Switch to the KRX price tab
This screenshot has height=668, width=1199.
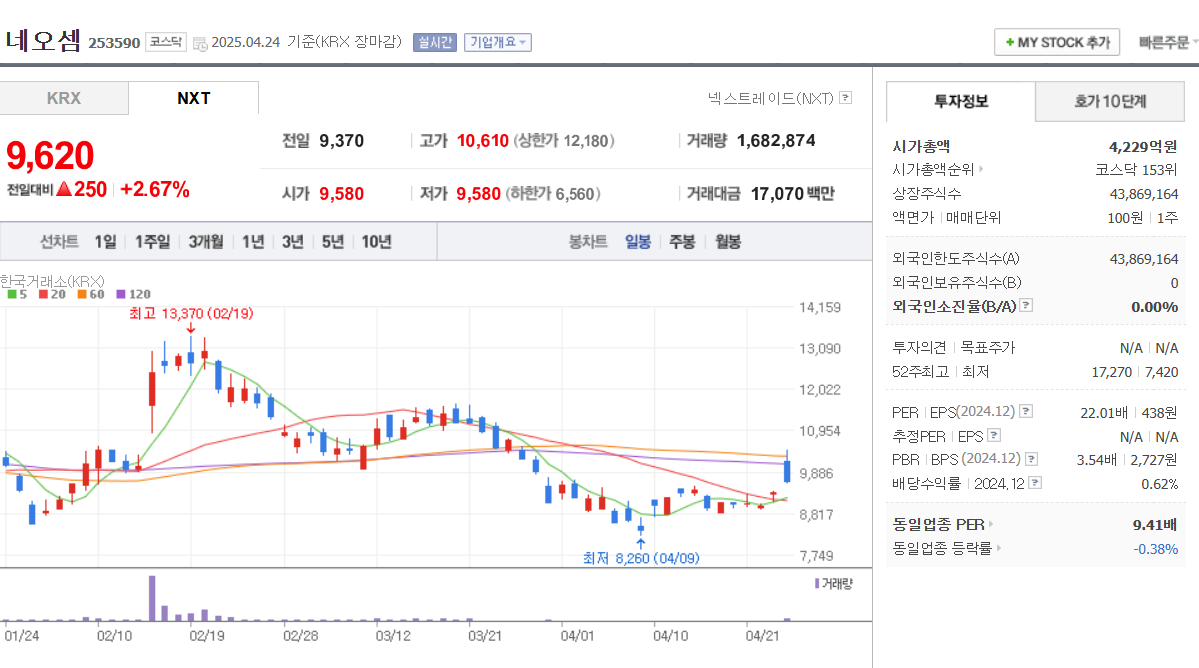coord(63,97)
